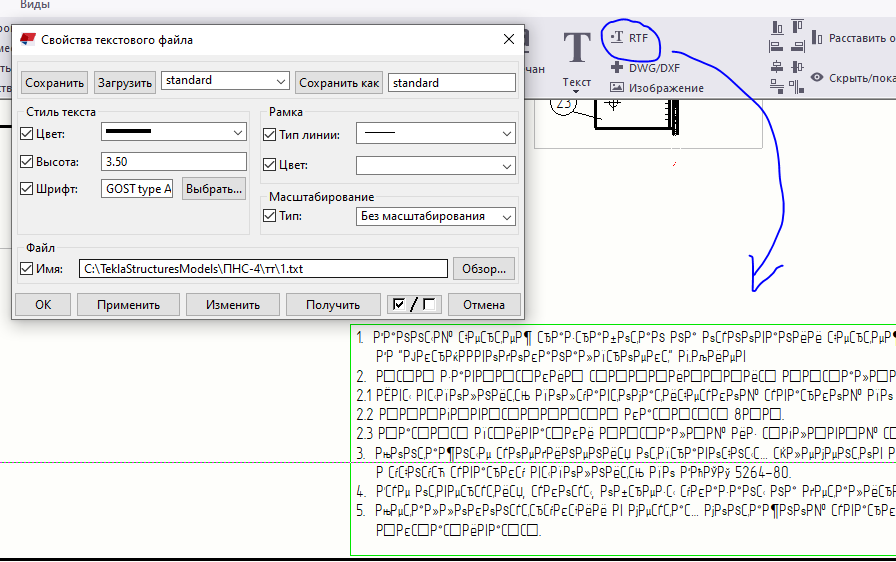
Task: Click the file name path field
Action: click(263, 268)
